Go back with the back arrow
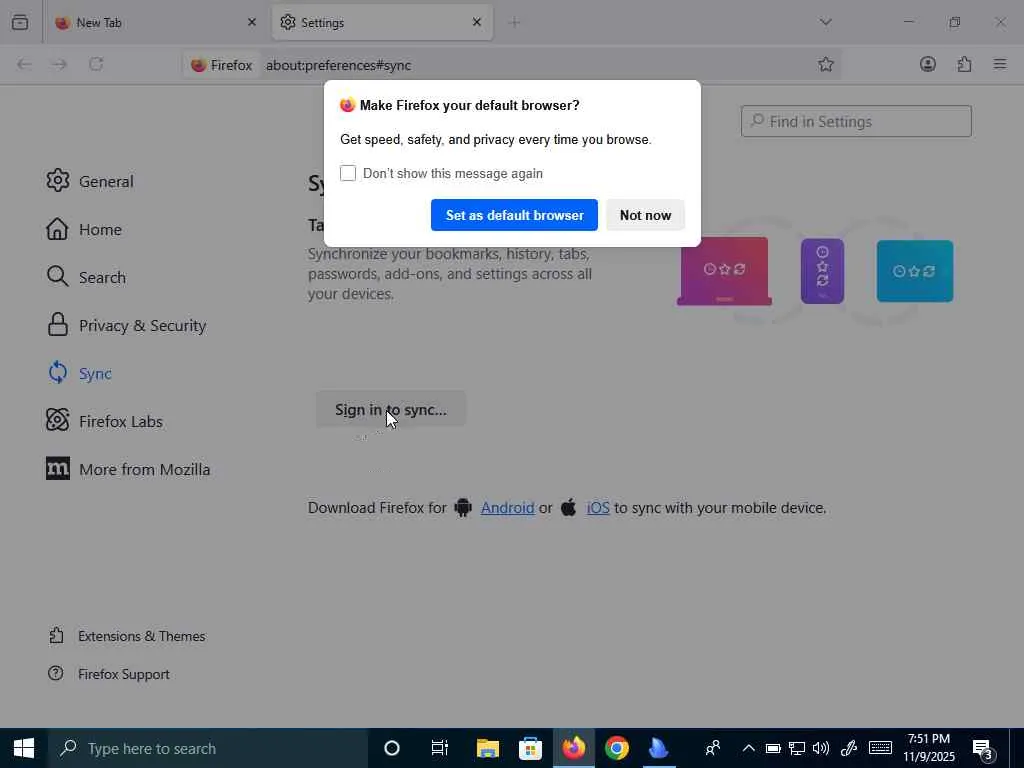1024x768 pixels. [x=24, y=64]
